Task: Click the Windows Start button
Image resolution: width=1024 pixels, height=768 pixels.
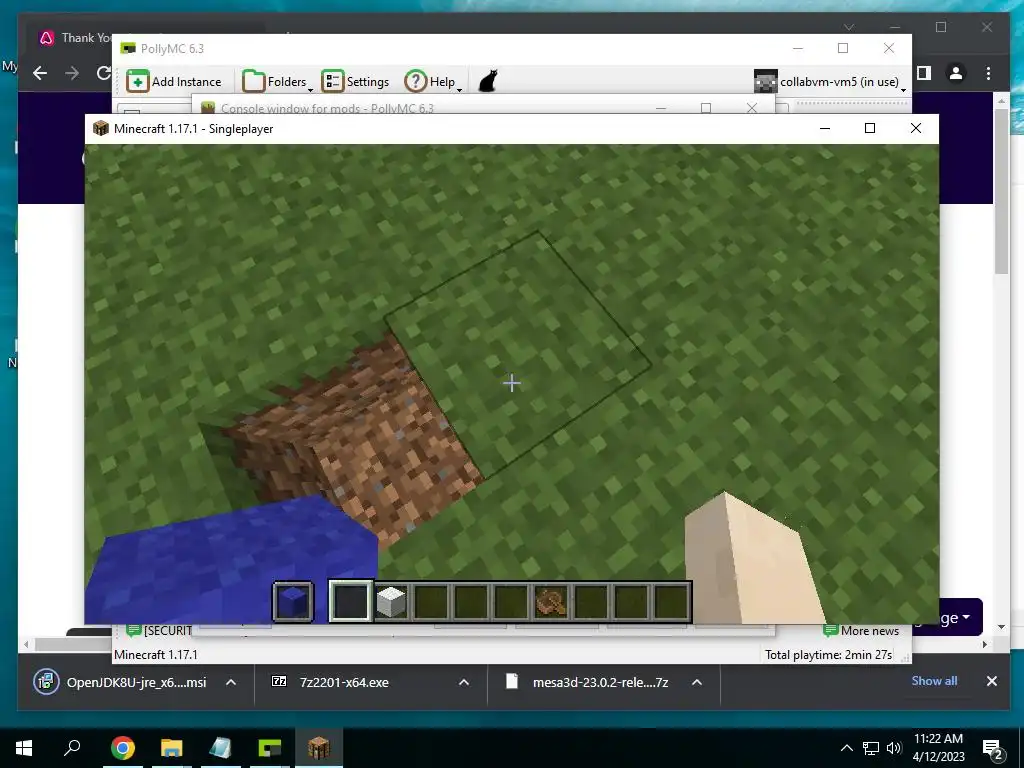Action: tap(24, 748)
